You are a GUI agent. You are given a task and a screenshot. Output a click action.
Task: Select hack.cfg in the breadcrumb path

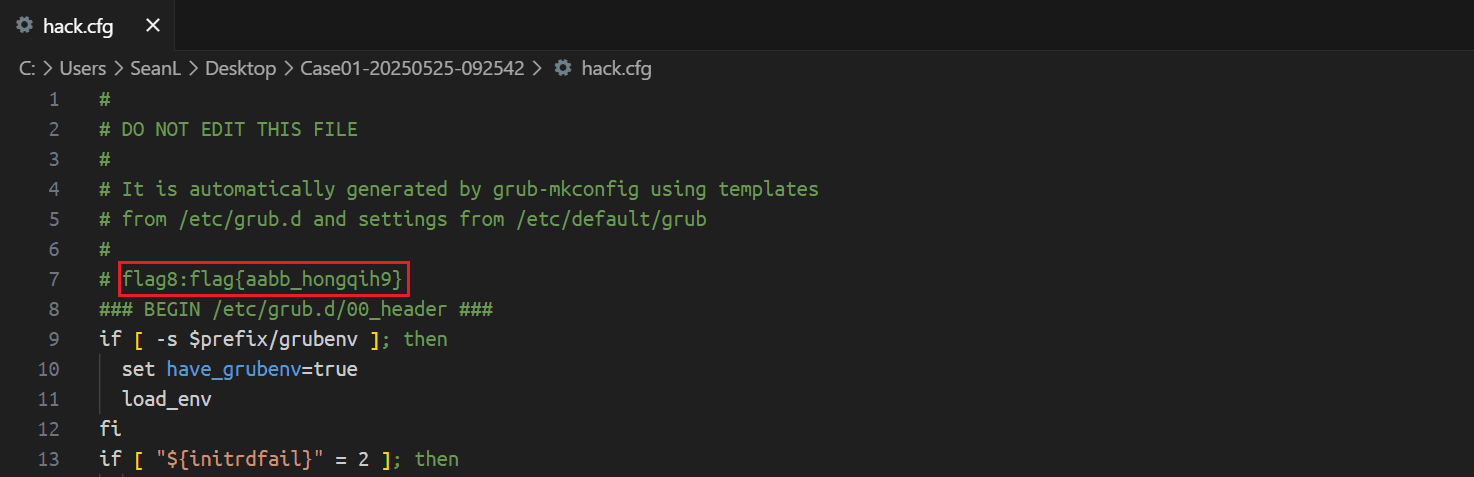click(617, 68)
